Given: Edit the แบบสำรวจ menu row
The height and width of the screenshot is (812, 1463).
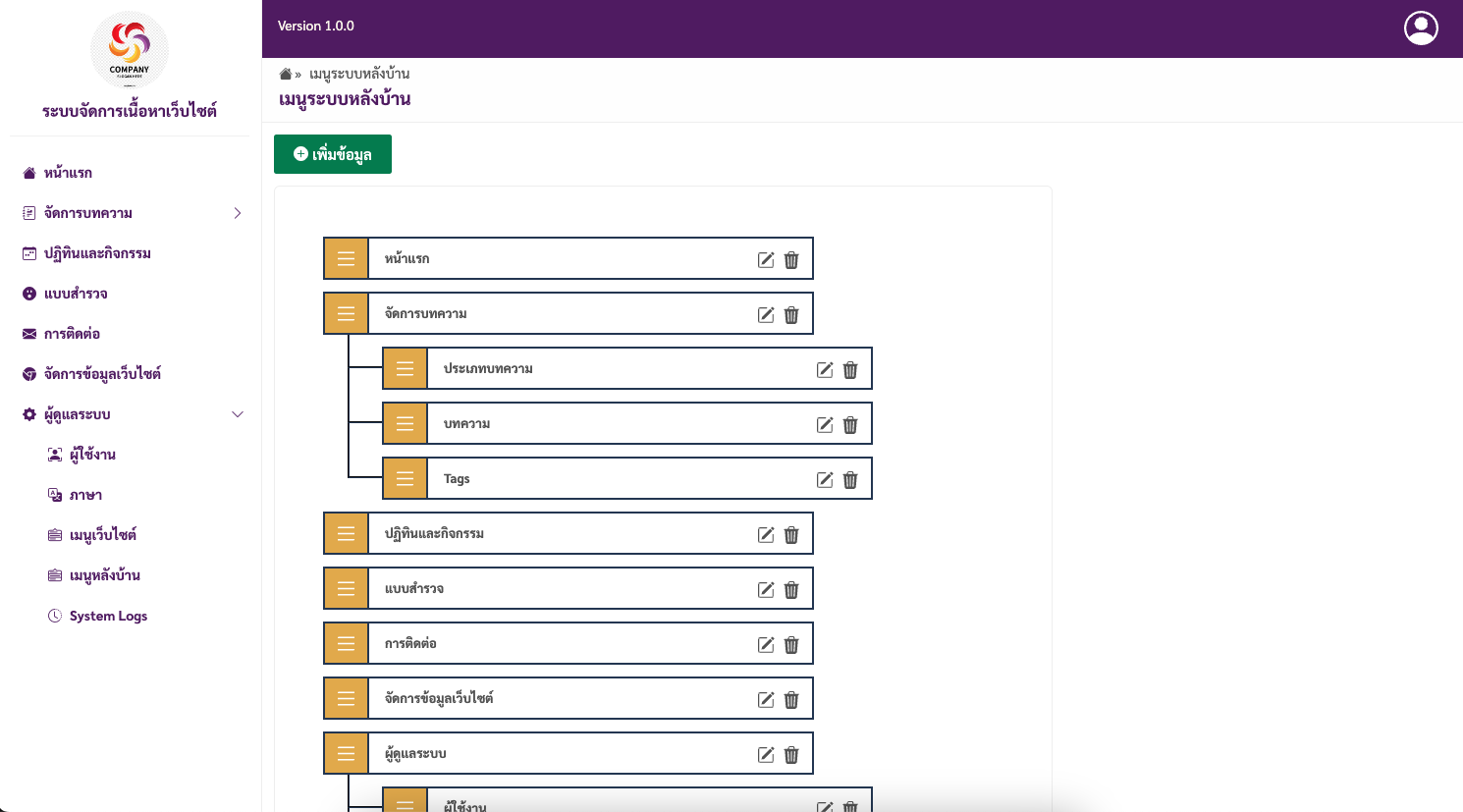Looking at the screenshot, I should [x=766, y=589].
